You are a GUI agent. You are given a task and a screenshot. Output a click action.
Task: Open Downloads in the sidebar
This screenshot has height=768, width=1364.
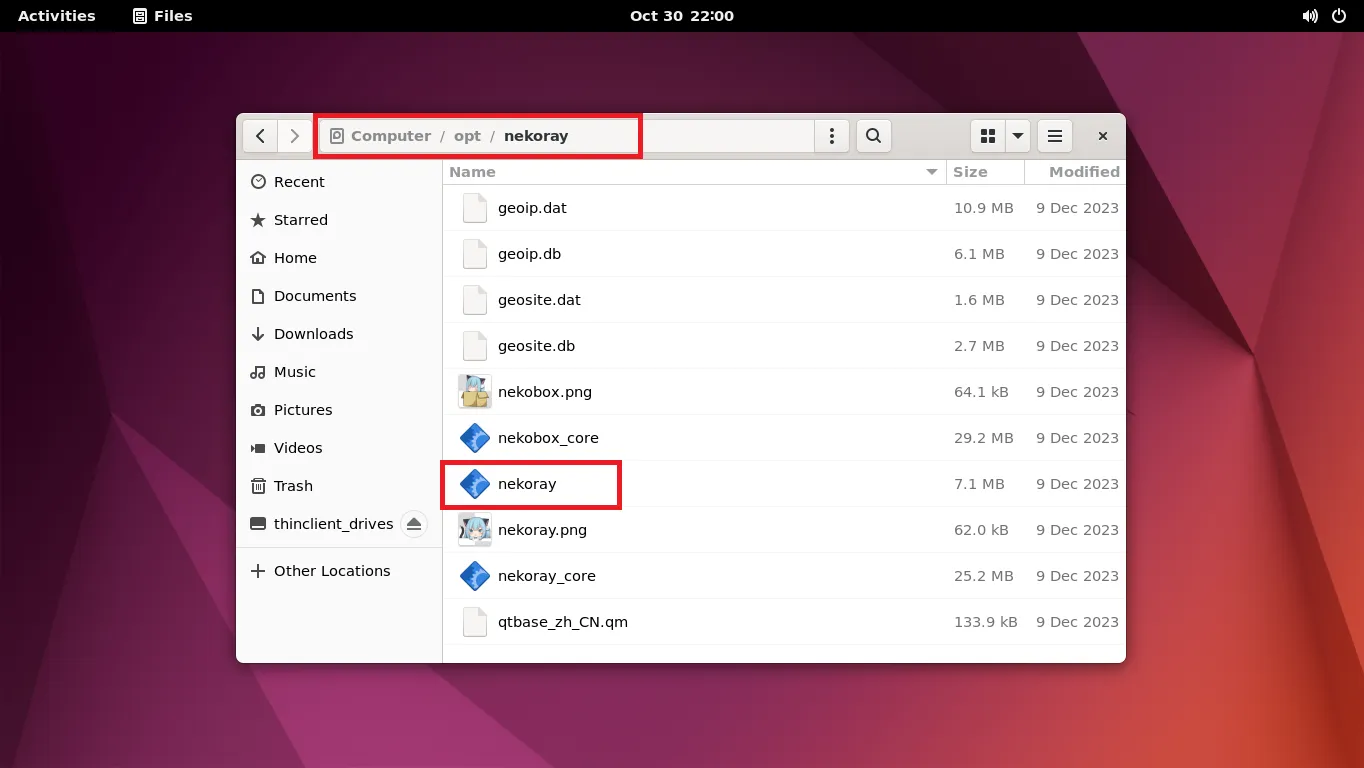click(x=339, y=334)
